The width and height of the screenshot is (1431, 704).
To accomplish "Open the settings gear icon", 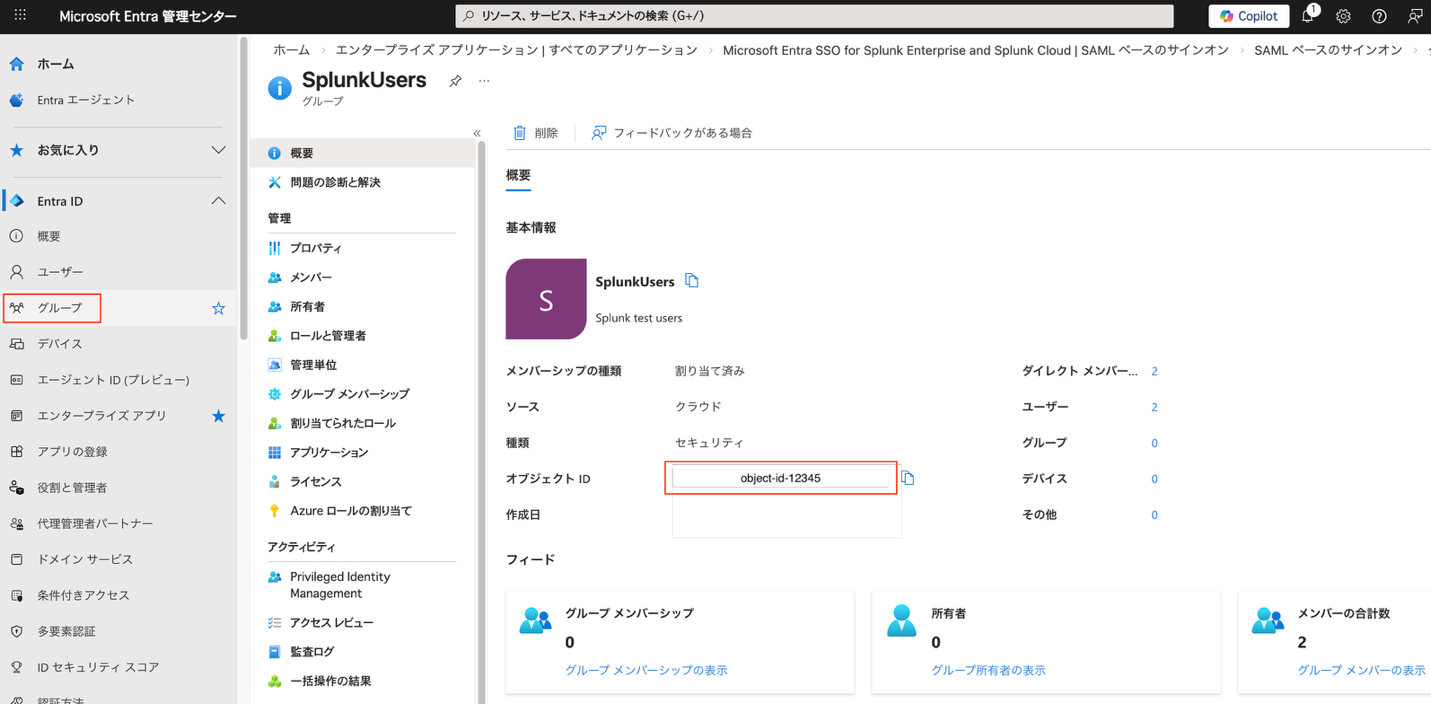I will [x=1343, y=16].
